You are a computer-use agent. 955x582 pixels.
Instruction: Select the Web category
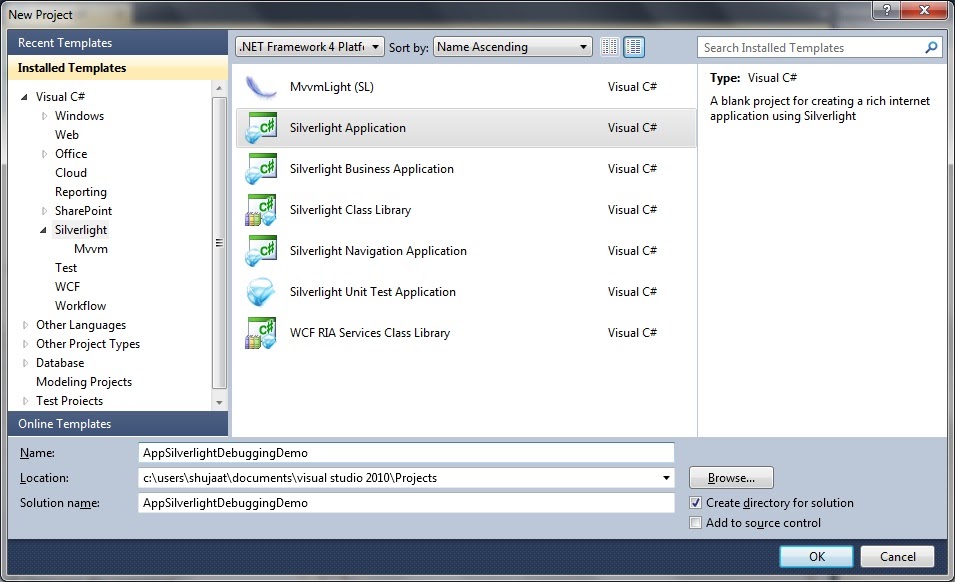pos(66,135)
